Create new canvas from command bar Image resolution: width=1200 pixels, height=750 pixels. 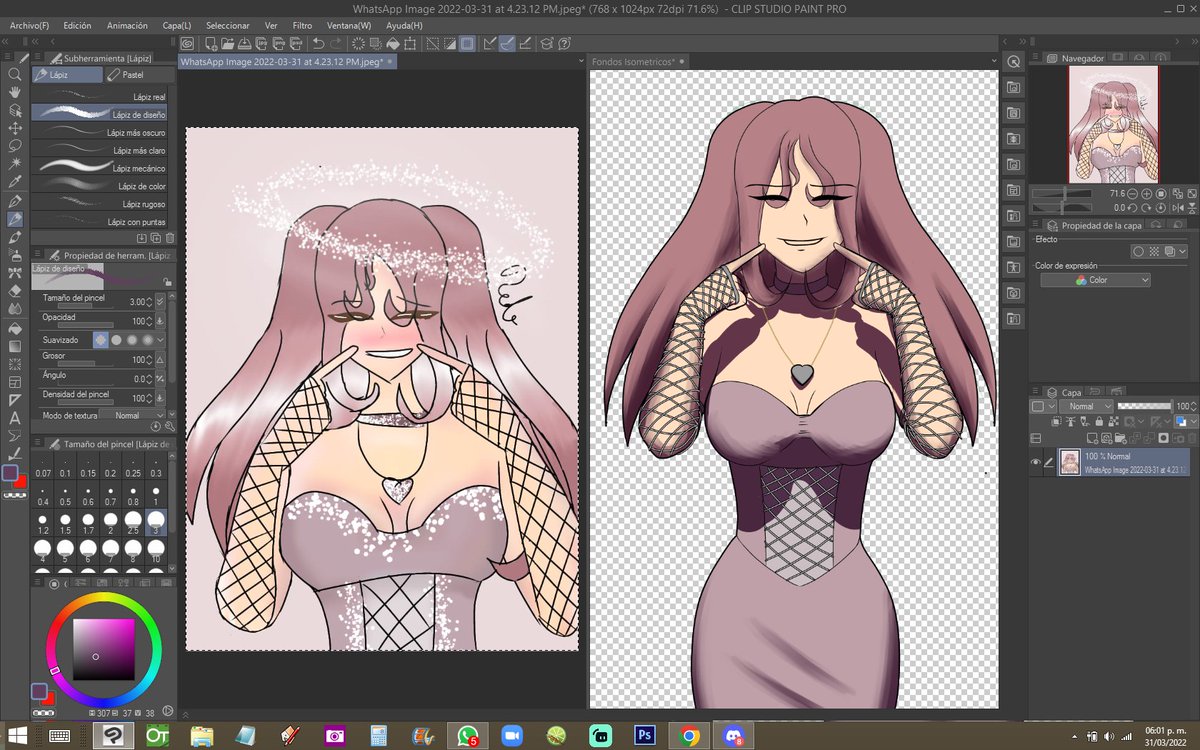tap(210, 43)
